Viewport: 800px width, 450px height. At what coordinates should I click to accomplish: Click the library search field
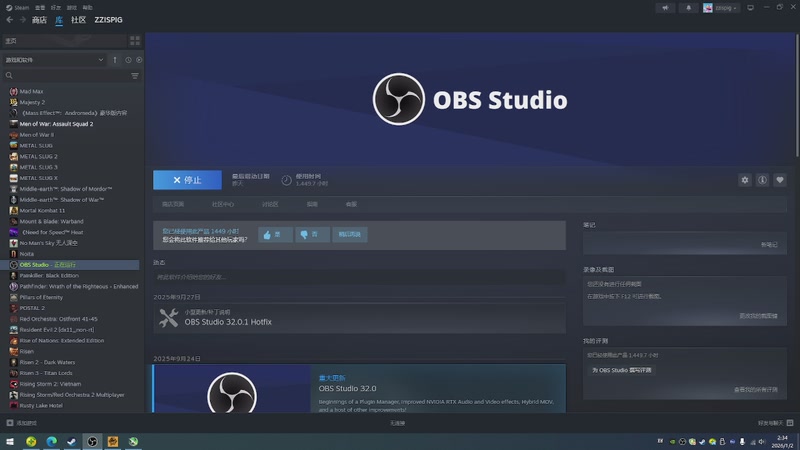(x=66, y=76)
